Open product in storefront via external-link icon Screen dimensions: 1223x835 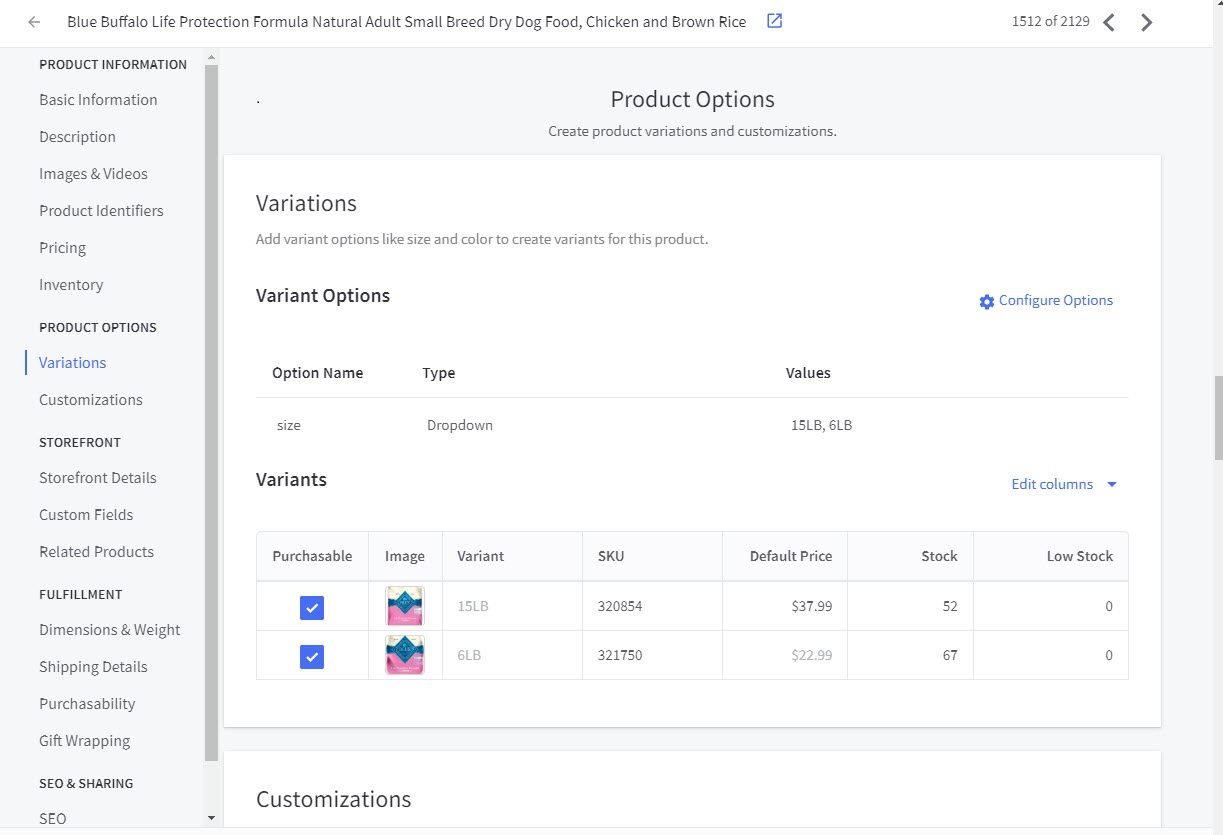[x=774, y=21]
